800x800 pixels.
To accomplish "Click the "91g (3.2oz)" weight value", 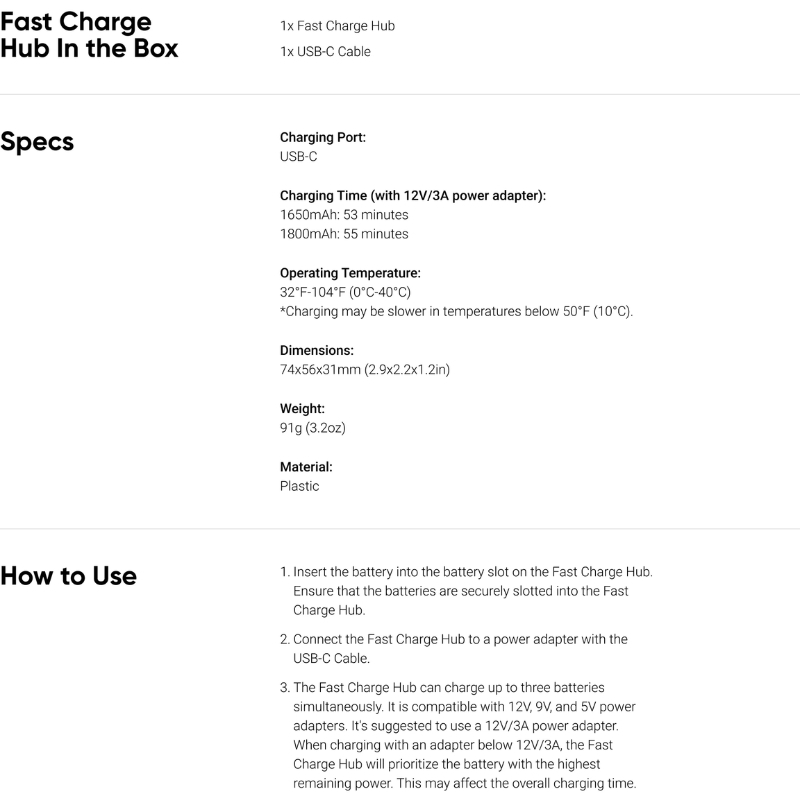I will click(313, 428).
